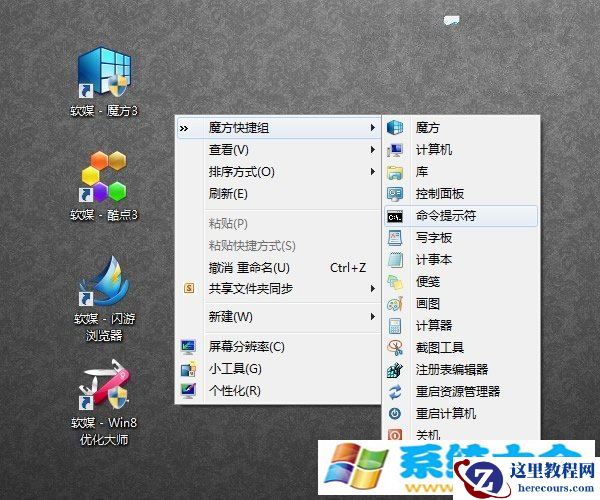Viewport: 600px width, 500px height.
Task: Click the 库 library folder icon
Action: pyautogui.click(x=395, y=172)
